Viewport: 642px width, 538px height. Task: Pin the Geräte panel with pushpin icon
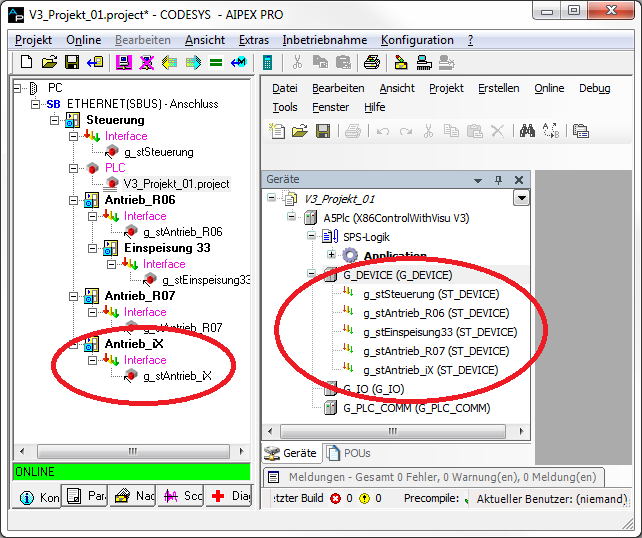click(x=498, y=180)
